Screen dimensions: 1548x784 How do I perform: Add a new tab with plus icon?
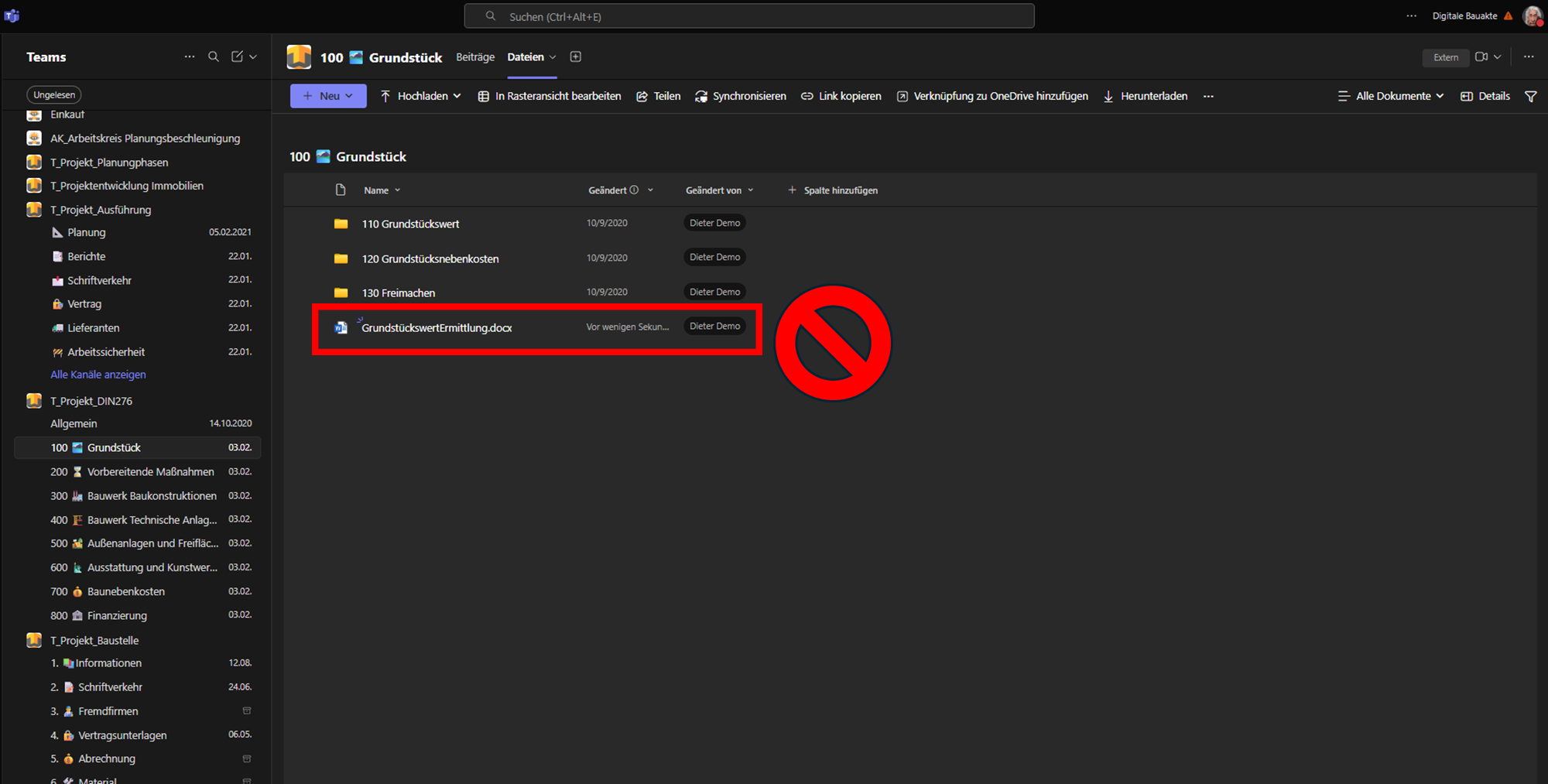576,56
